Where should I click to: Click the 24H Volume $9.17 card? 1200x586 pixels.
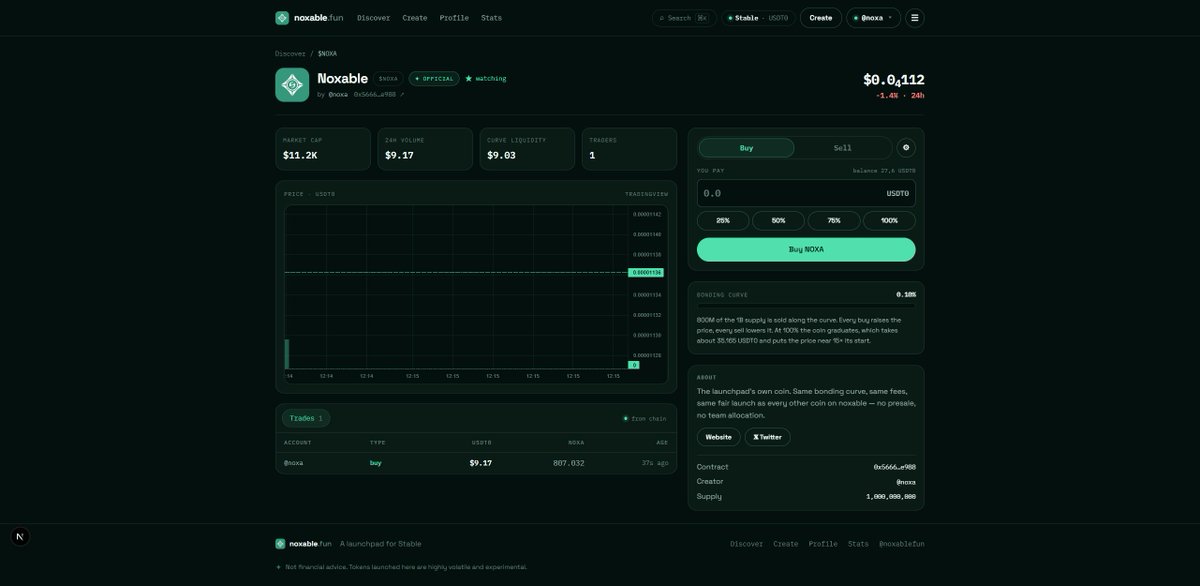(425, 149)
